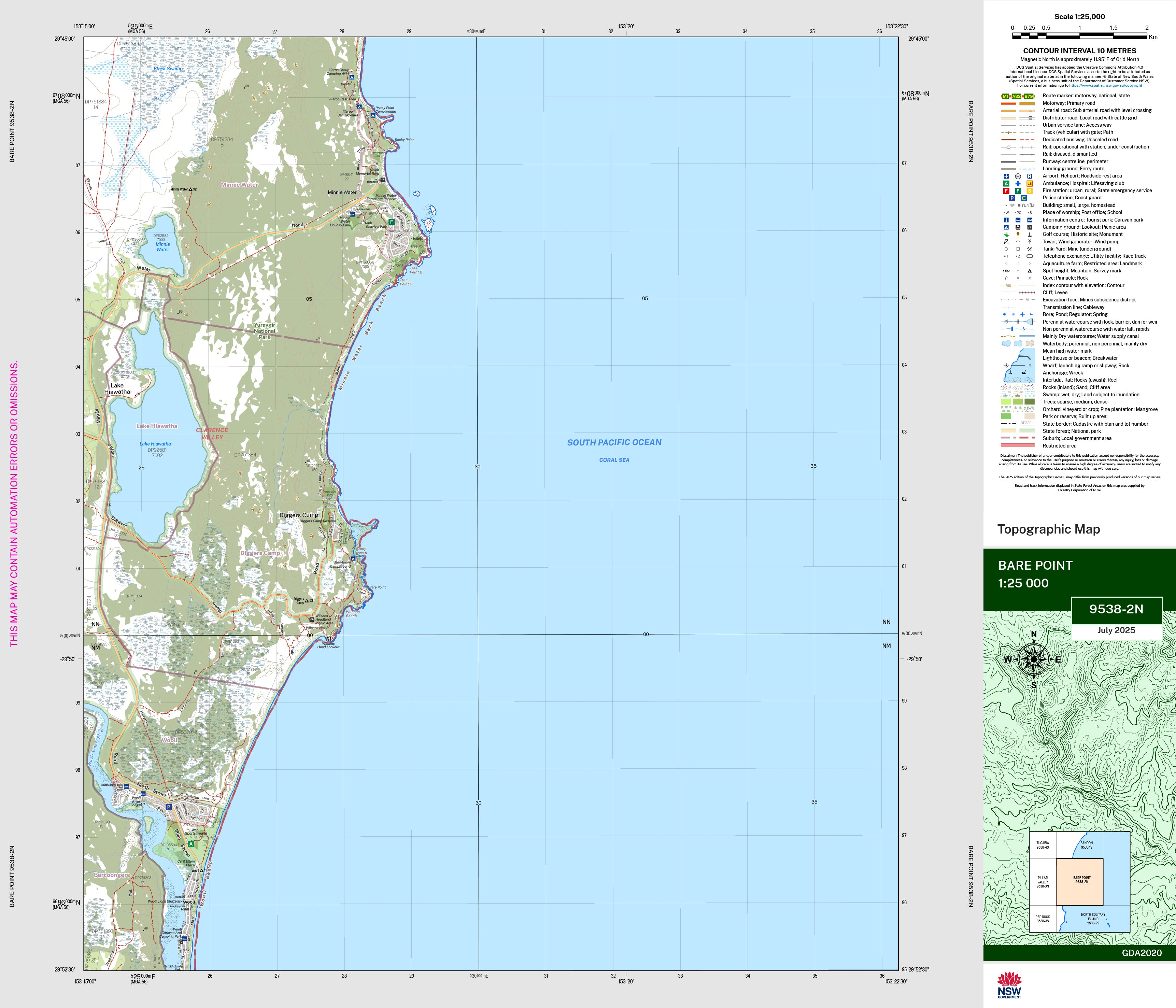Select the Sandon 9538-1S adjoining sheet tile
The width and height of the screenshot is (1176, 1008).
tap(1086, 845)
